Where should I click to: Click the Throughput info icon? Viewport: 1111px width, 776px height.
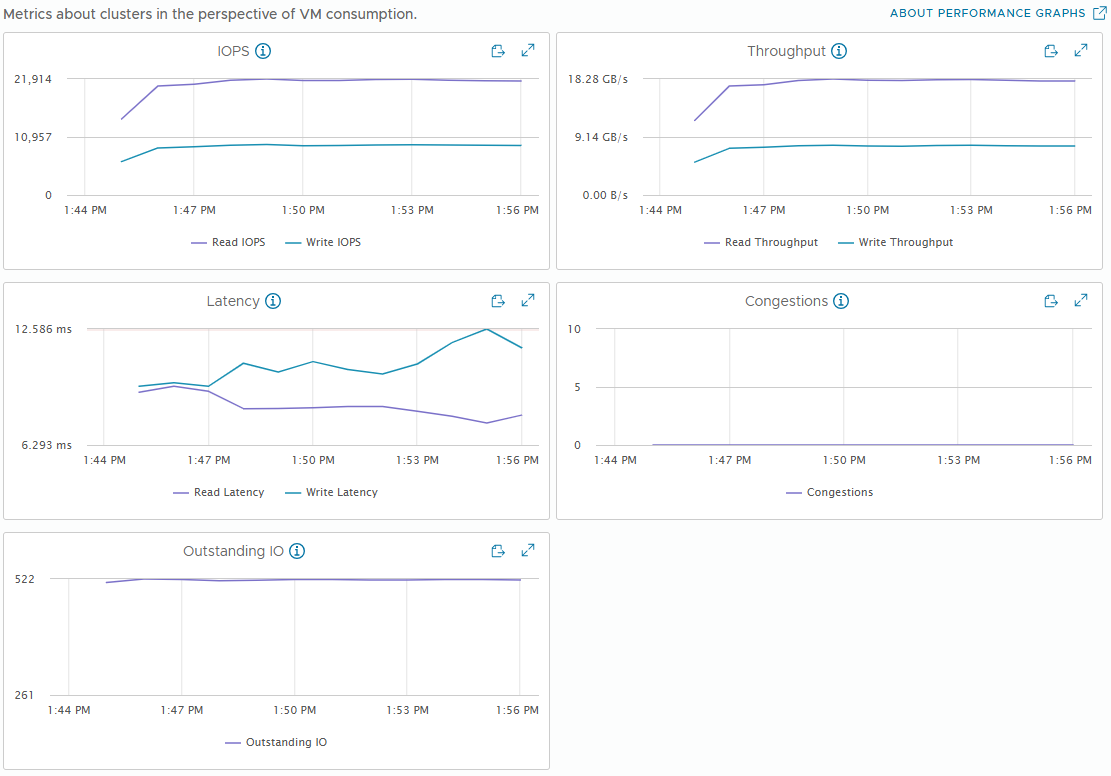click(x=839, y=51)
